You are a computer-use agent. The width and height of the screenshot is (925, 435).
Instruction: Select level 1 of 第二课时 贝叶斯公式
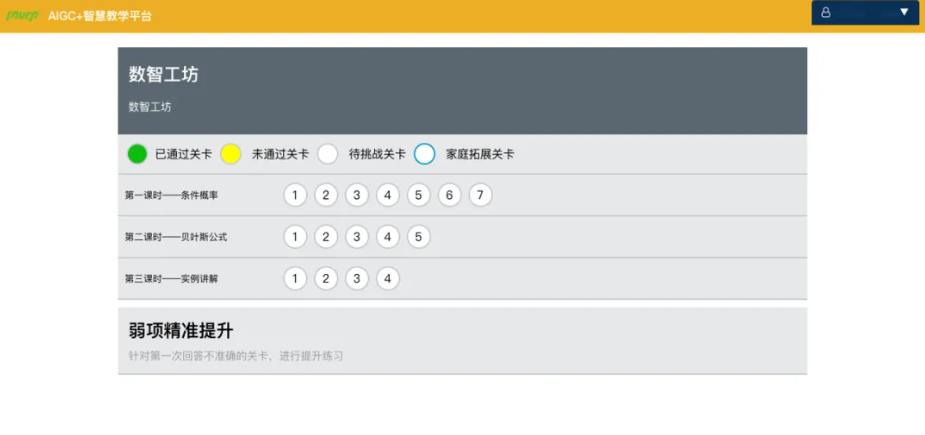coord(295,237)
